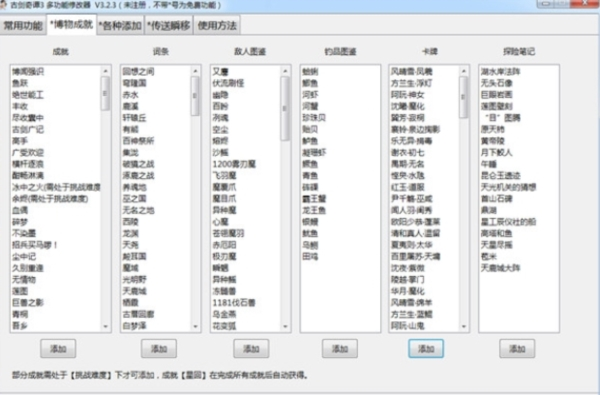Click 添加 button under the 词条 list
The width and height of the screenshot is (600, 395).
[x=159, y=349]
